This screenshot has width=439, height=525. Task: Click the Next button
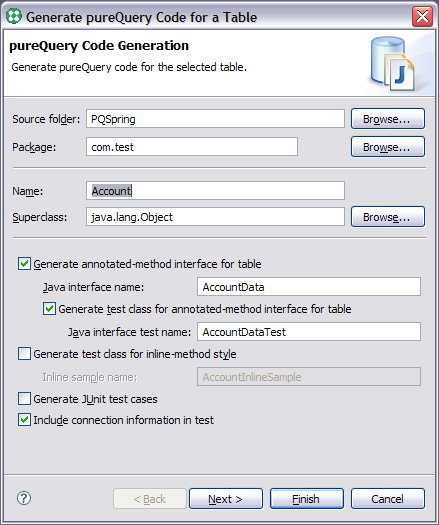tap(226, 499)
